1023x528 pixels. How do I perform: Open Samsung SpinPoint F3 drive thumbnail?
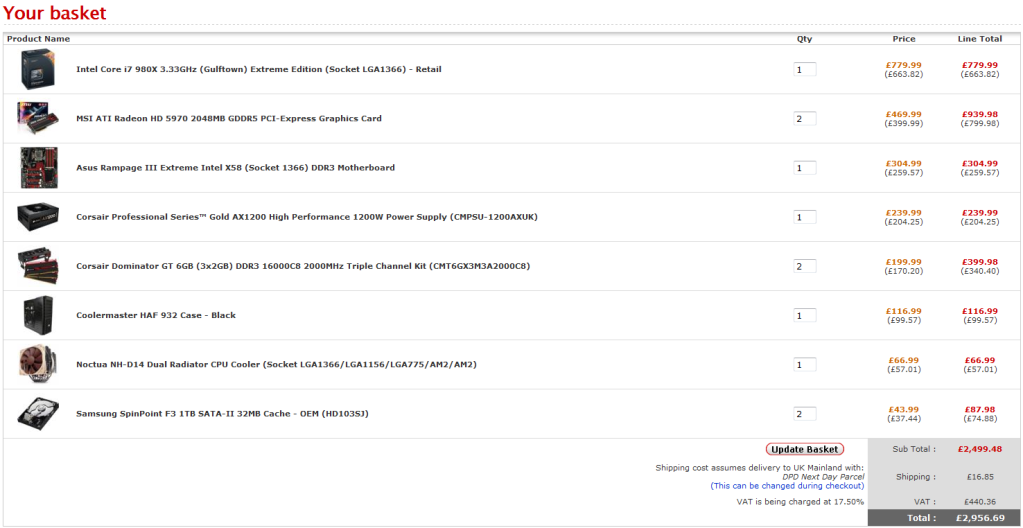(38, 413)
